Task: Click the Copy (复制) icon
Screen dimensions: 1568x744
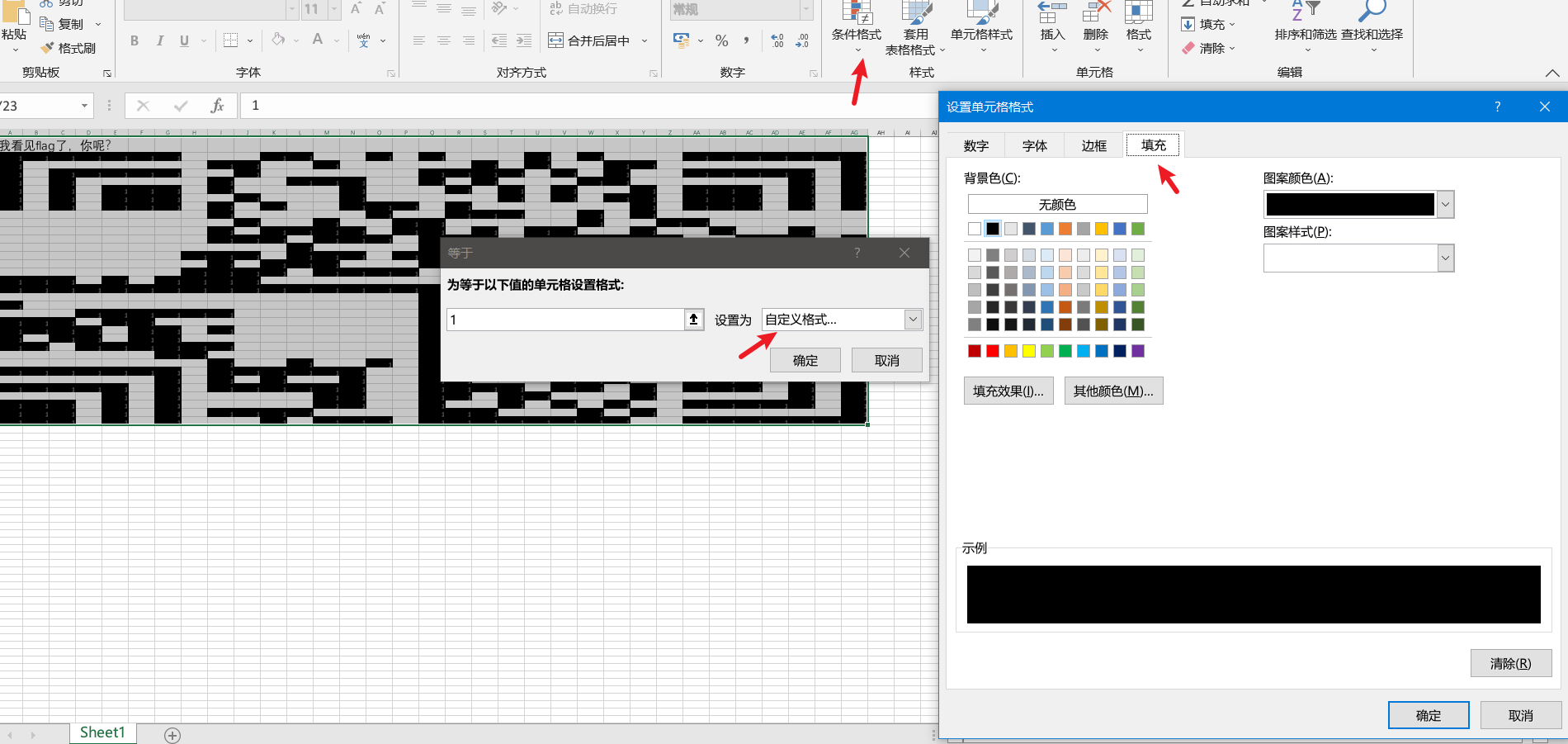Action: [x=47, y=24]
